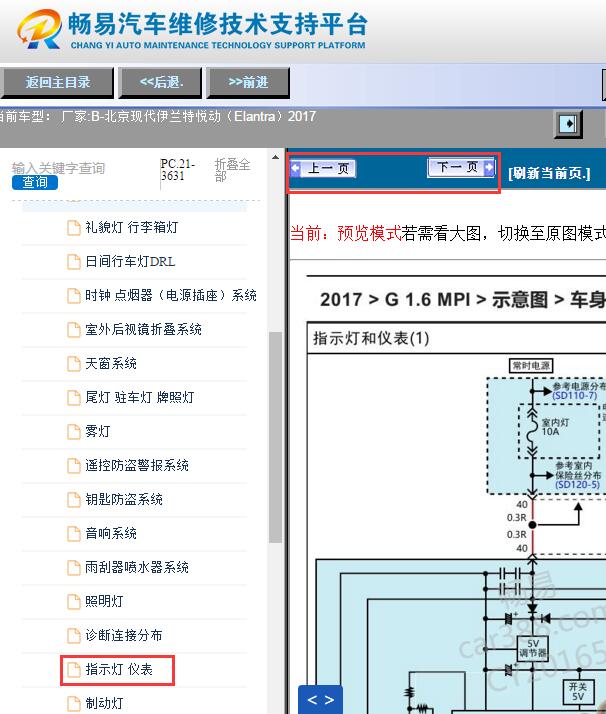The width and height of the screenshot is (606, 714).
Task: Open 礼貌灯 行李箱灯 entry
Action: point(132,227)
